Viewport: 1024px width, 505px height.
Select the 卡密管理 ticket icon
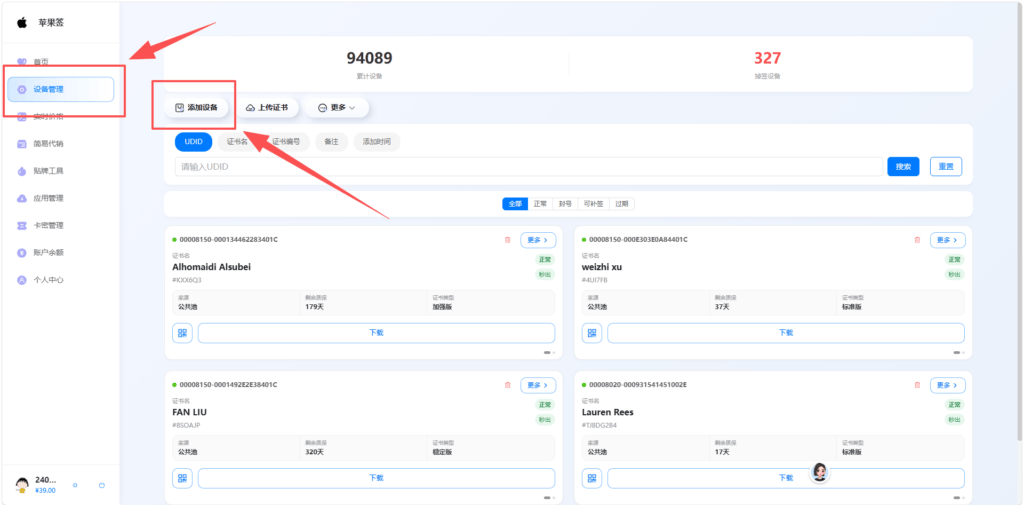click(22, 225)
